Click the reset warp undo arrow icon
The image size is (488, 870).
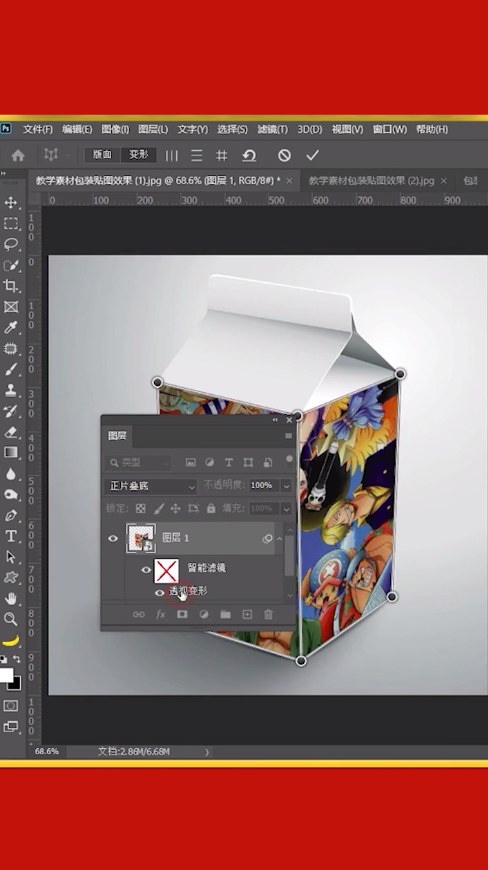point(249,155)
